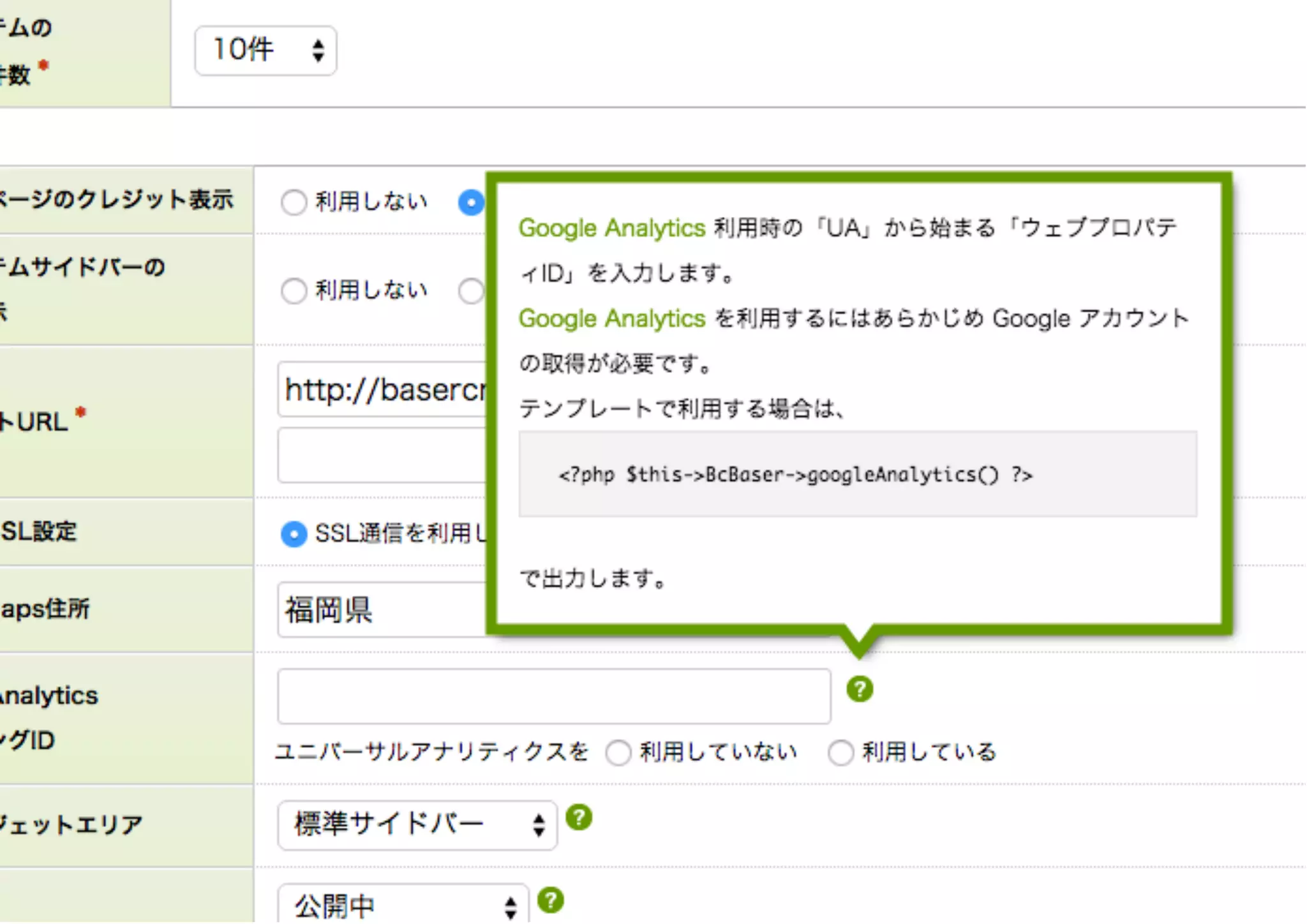1307x924 pixels.
Task: Select the checked radio for credit display
Action: pyautogui.click(x=471, y=202)
